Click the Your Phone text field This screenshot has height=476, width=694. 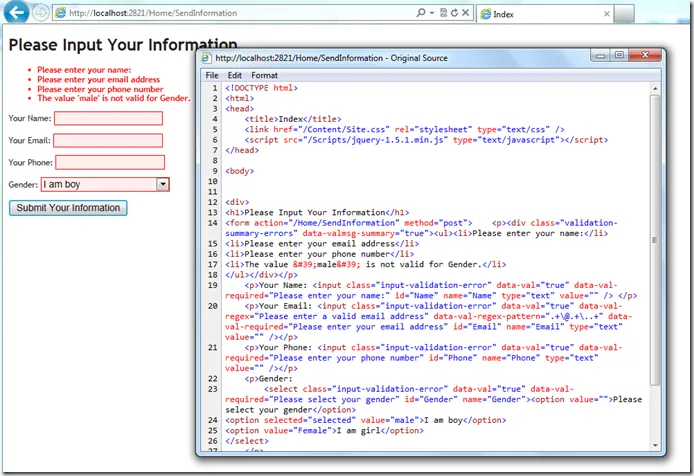tap(110, 162)
